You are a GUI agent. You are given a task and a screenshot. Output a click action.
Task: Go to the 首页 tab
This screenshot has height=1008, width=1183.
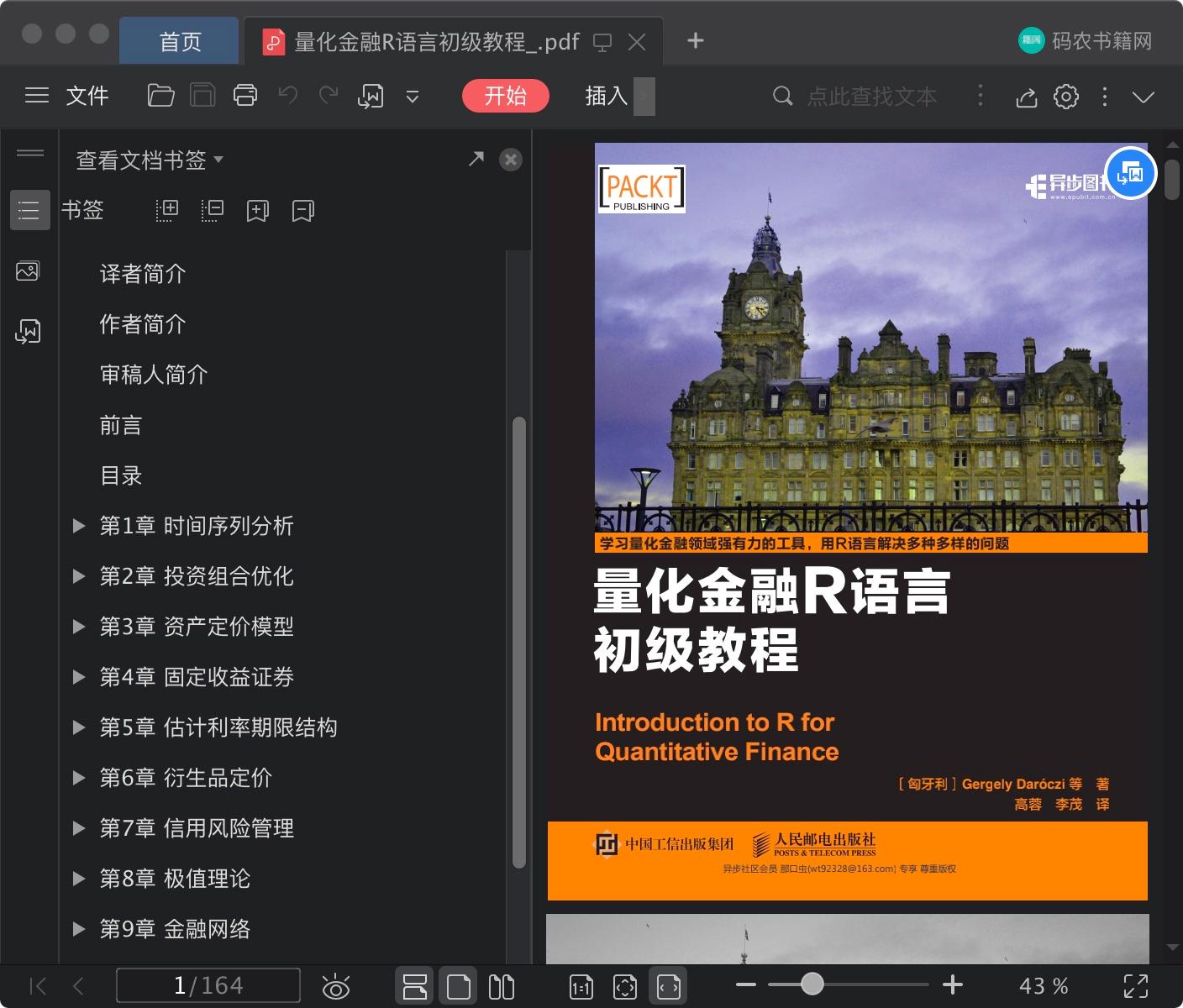tap(180, 41)
